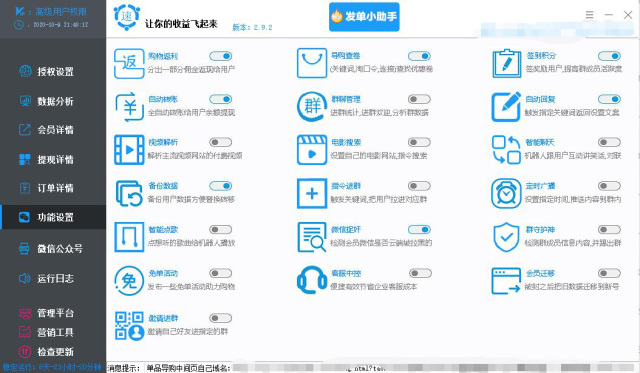Enable the 智能聊天 switch

609,142
